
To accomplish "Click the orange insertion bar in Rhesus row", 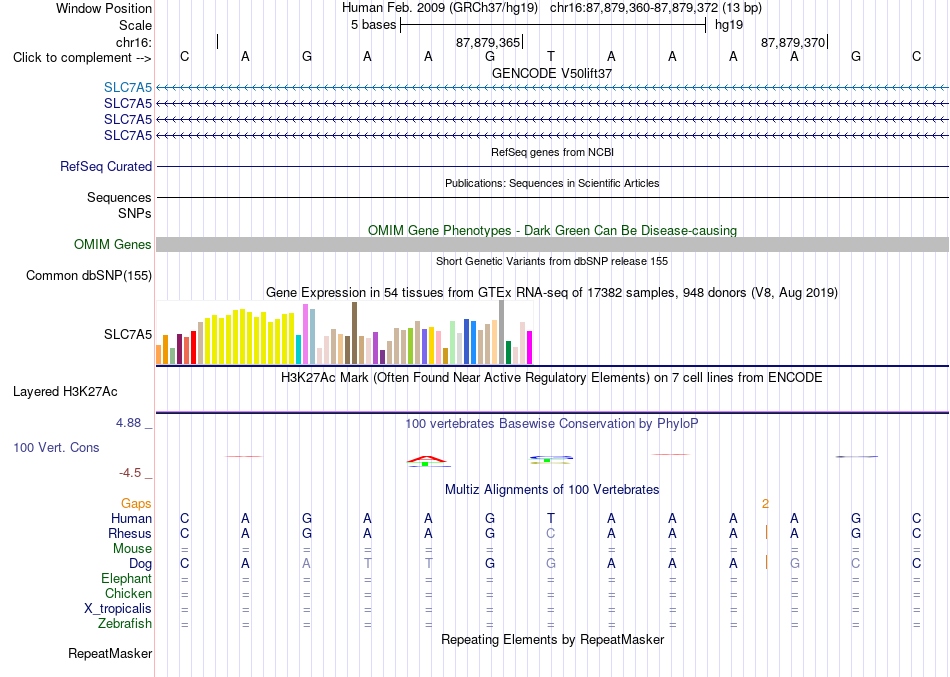I will (766, 533).
